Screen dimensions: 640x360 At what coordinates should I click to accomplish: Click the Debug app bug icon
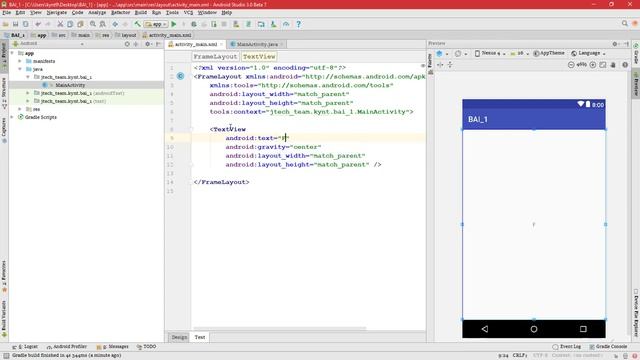pyautogui.click(x=193, y=24)
